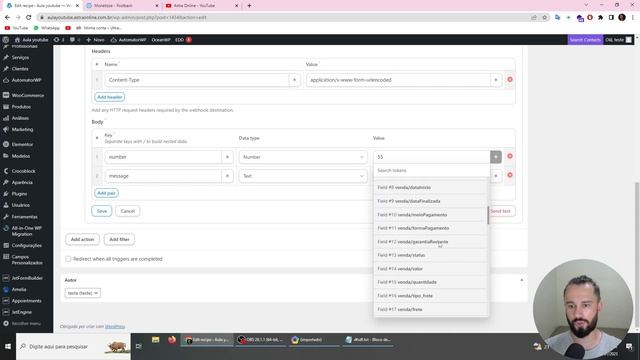Click the value field containing 55
Image resolution: width=640 pixels, height=360 pixels.
pos(431,157)
